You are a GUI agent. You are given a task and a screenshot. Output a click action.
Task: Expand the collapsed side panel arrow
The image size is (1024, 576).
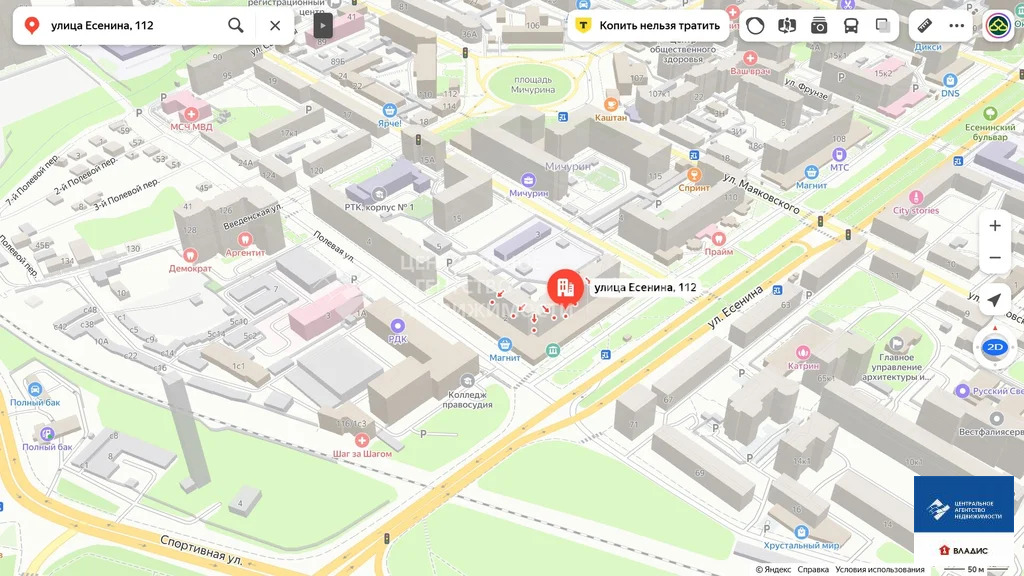pyautogui.click(x=323, y=25)
